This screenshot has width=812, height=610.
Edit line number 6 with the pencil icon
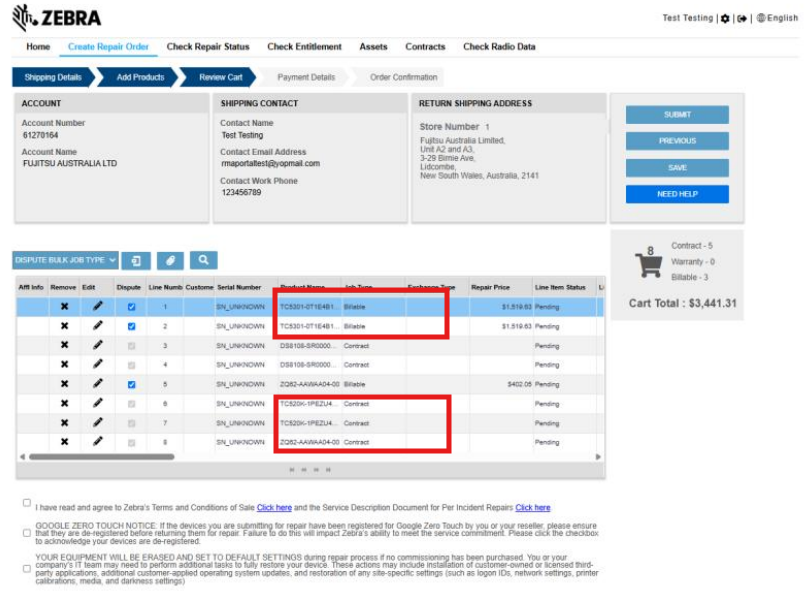click(97, 403)
